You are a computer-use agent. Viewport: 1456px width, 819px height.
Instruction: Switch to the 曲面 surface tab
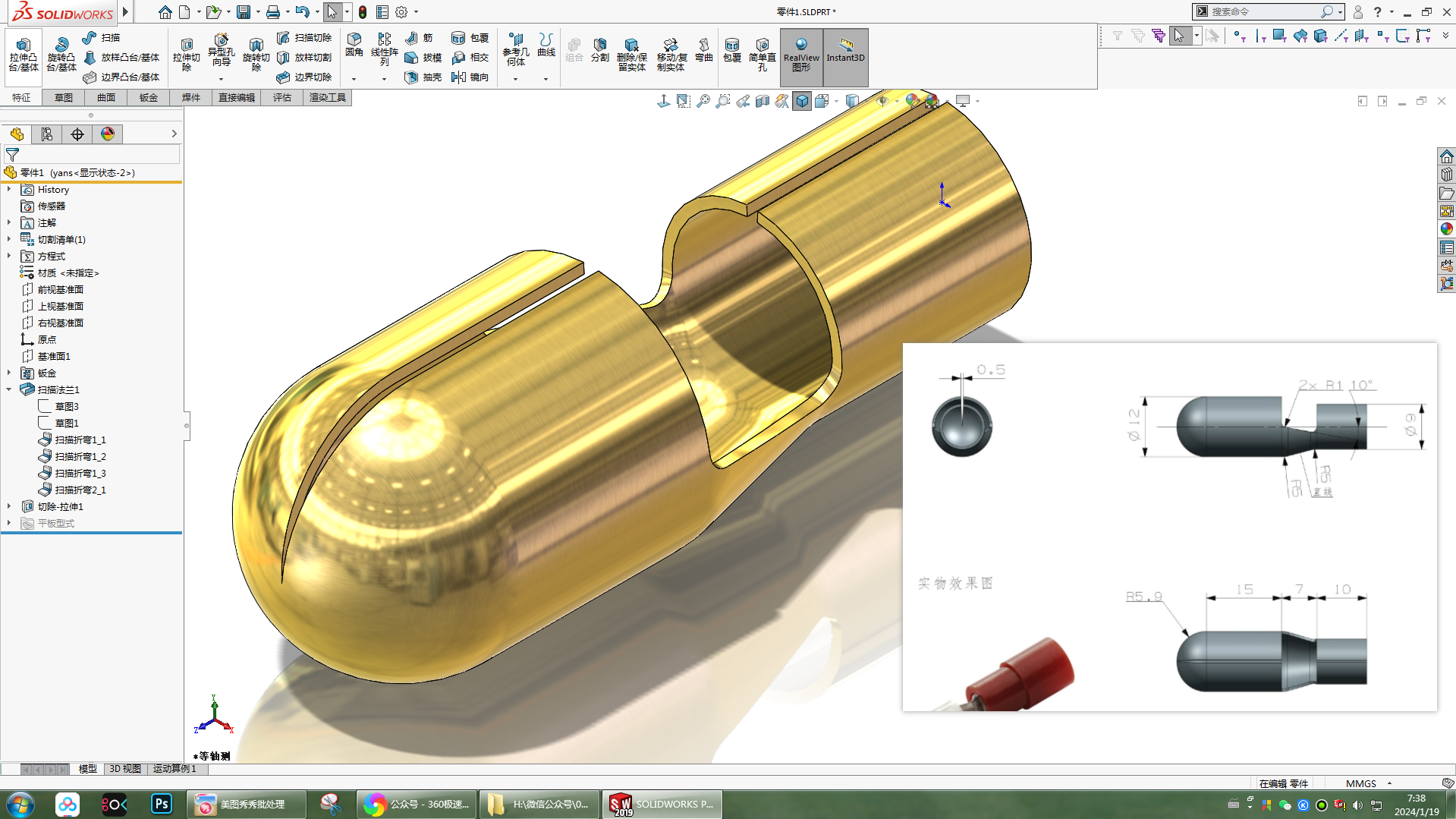(106, 97)
